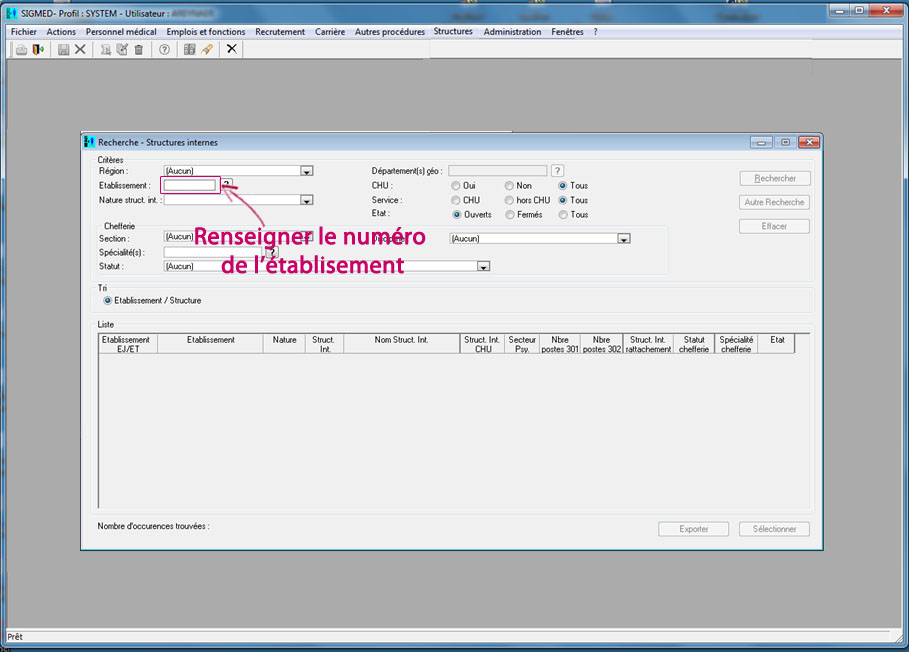This screenshot has width=909, height=652.
Task: Click the grey cancel X toolbar icon
Action: (80, 50)
